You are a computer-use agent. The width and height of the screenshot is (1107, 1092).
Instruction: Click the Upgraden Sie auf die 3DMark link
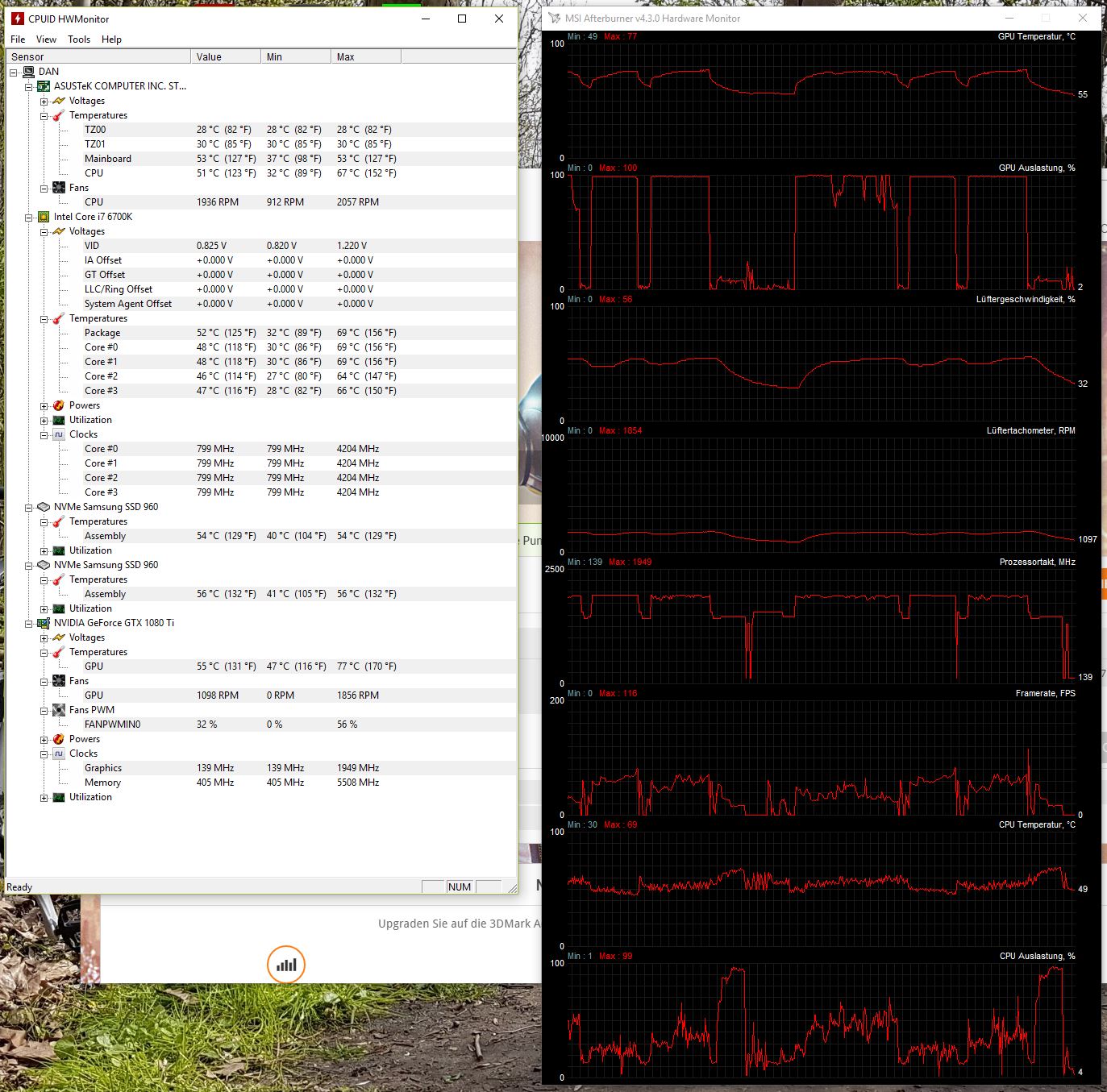[x=460, y=924]
